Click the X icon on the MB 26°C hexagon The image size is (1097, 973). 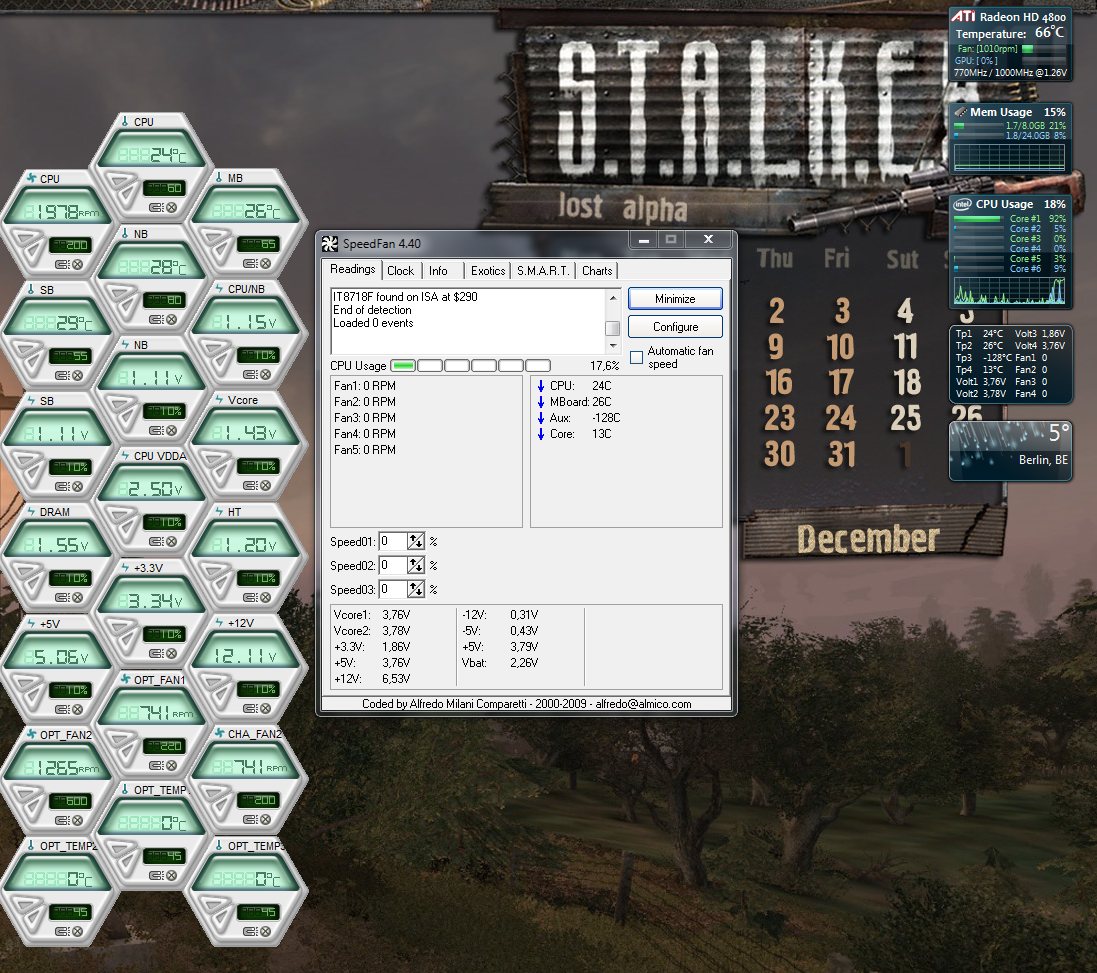tap(266, 264)
